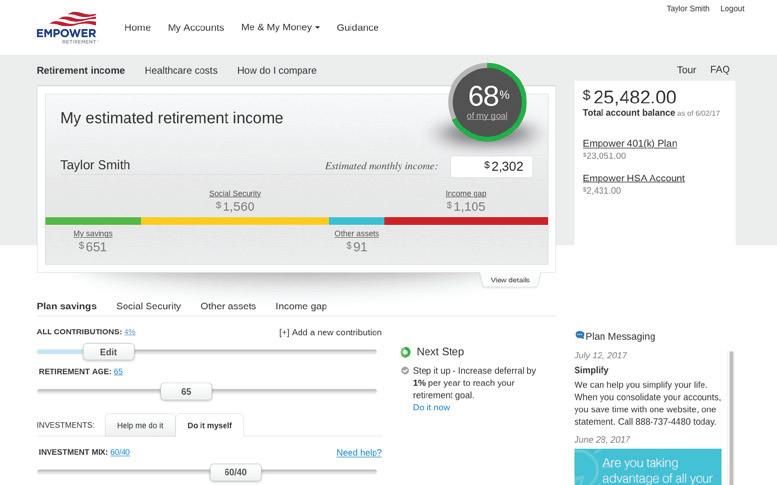Click the Plan Messaging chat icon
This screenshot has height=485, width=777.
click(x=579, y=336)
